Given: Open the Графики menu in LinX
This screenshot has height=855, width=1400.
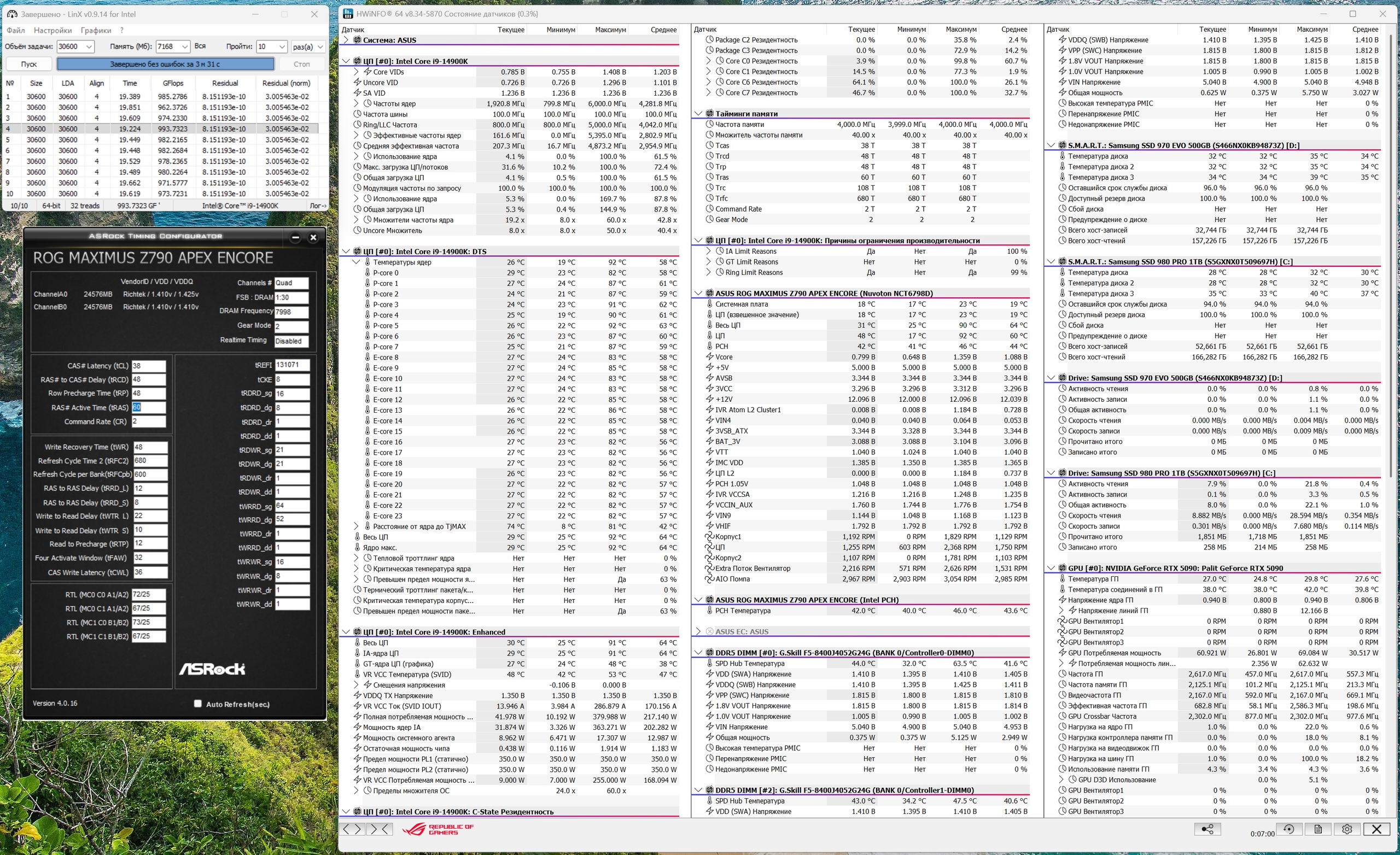Looking at the screenshot, I should pos(96,30).
